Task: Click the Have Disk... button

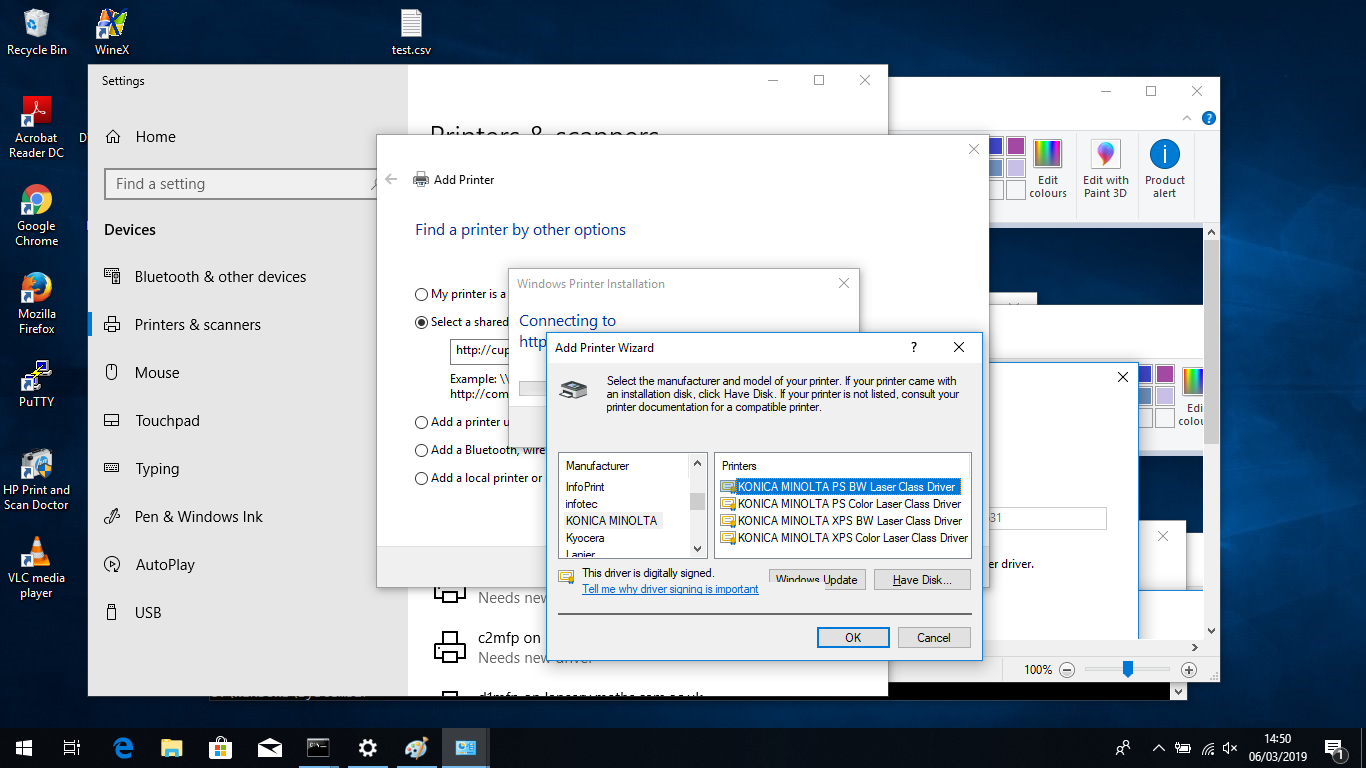Action: tap(922, 580)
